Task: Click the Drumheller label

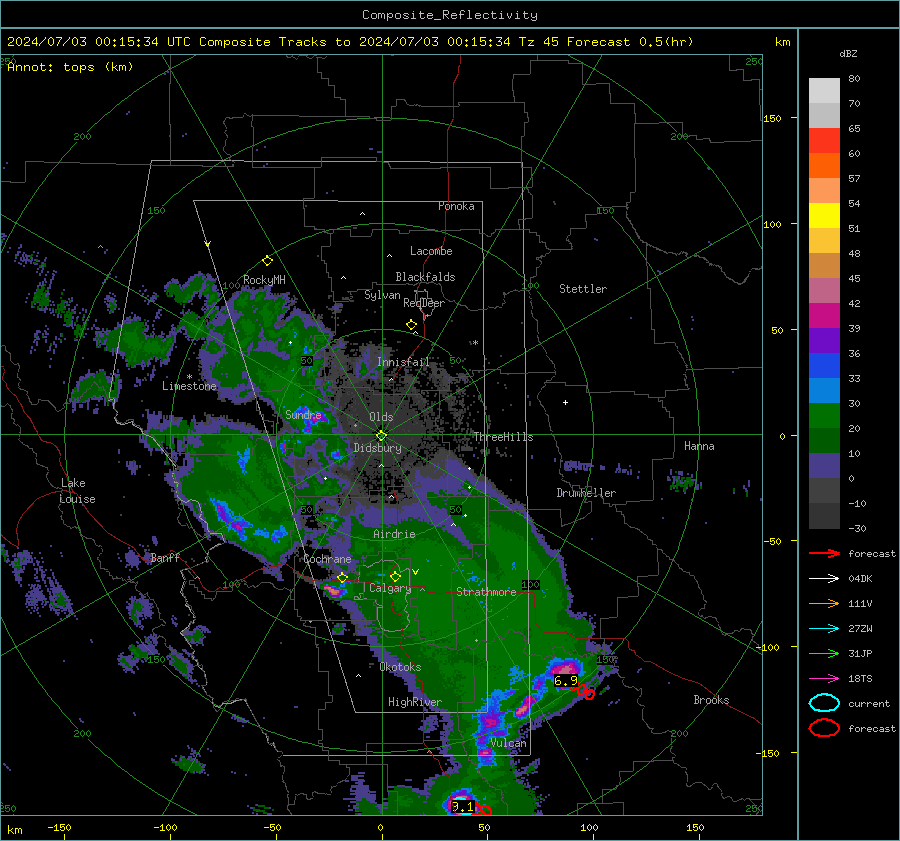Action: click(x=586, y=493)
